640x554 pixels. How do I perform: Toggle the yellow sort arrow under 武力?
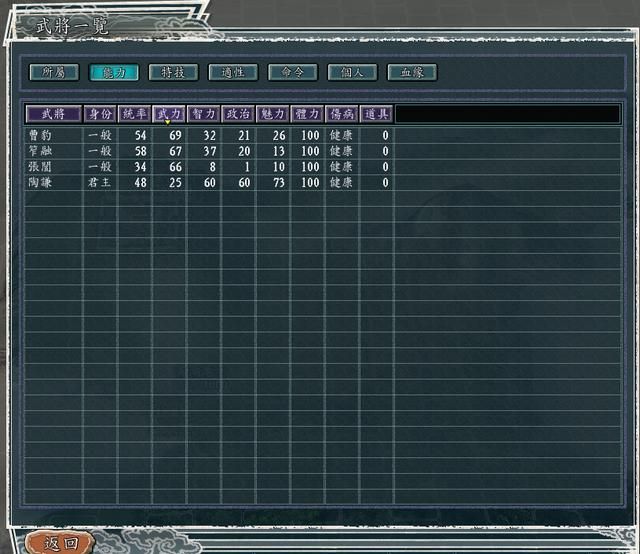(x=167, y=122)
